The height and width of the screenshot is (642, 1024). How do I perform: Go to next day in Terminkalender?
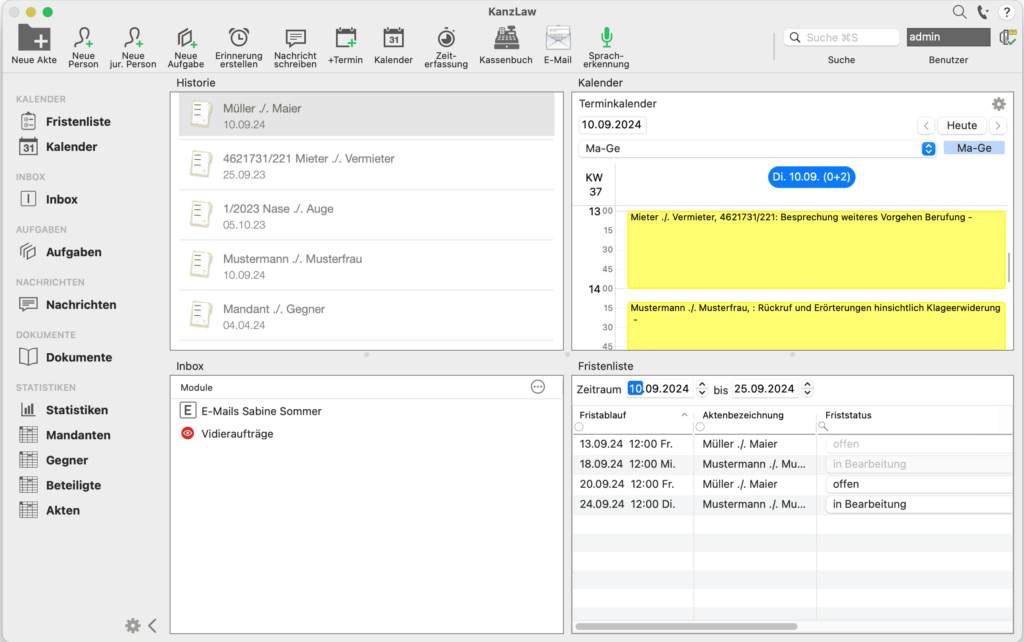(x=997, y=125)
